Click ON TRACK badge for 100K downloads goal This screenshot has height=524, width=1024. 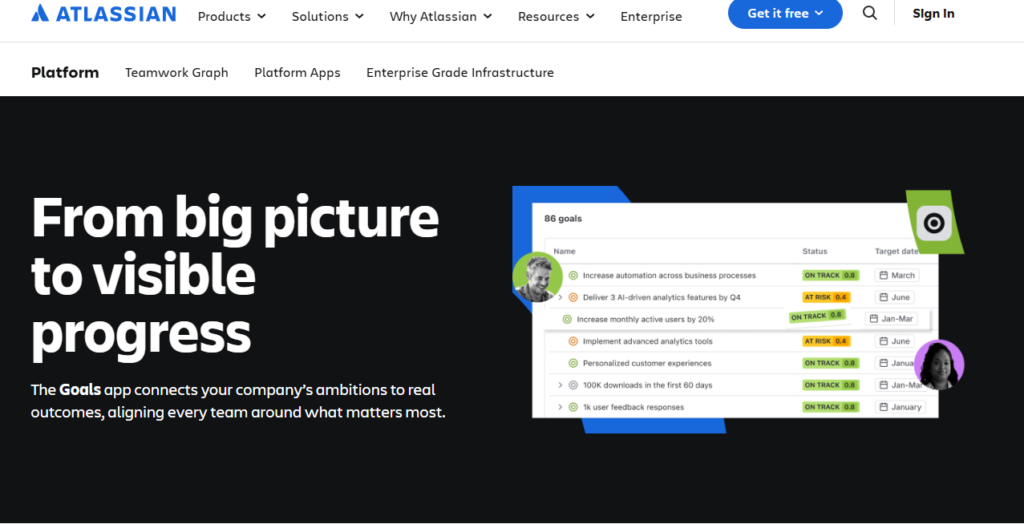(830, 385)
